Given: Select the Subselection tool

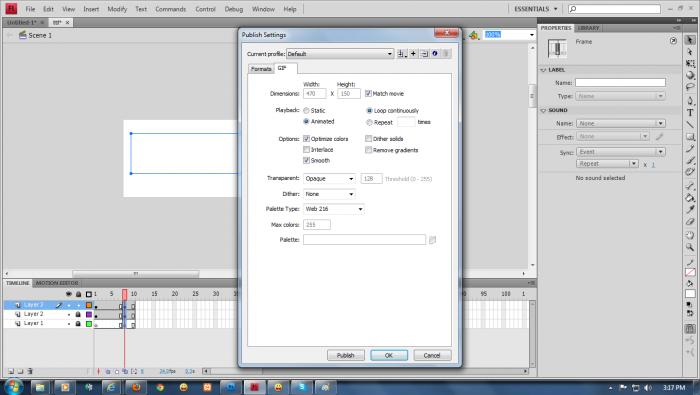Looking at the screenshot, I should 690,52.
